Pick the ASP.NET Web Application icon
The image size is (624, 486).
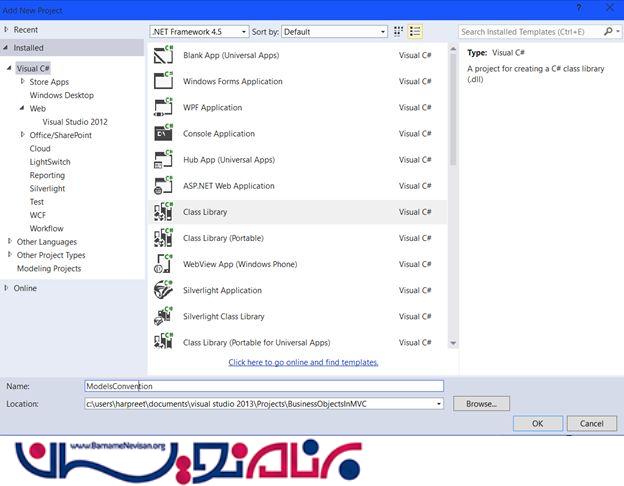tap(164, 185)
